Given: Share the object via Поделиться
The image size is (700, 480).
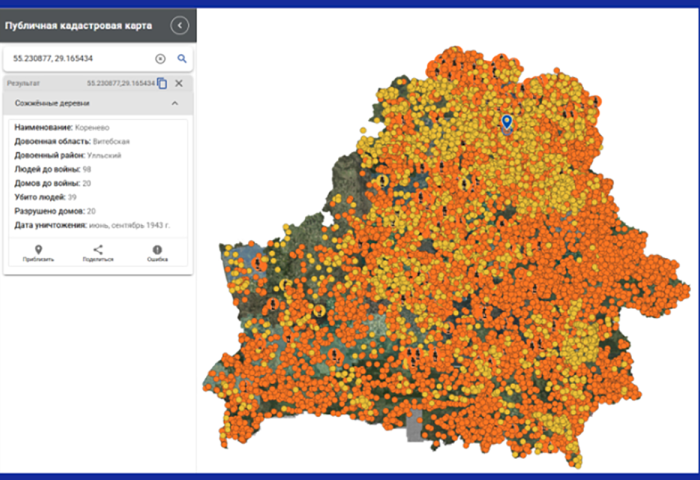Looking at the screenshot, I should (x=97, y=250).
